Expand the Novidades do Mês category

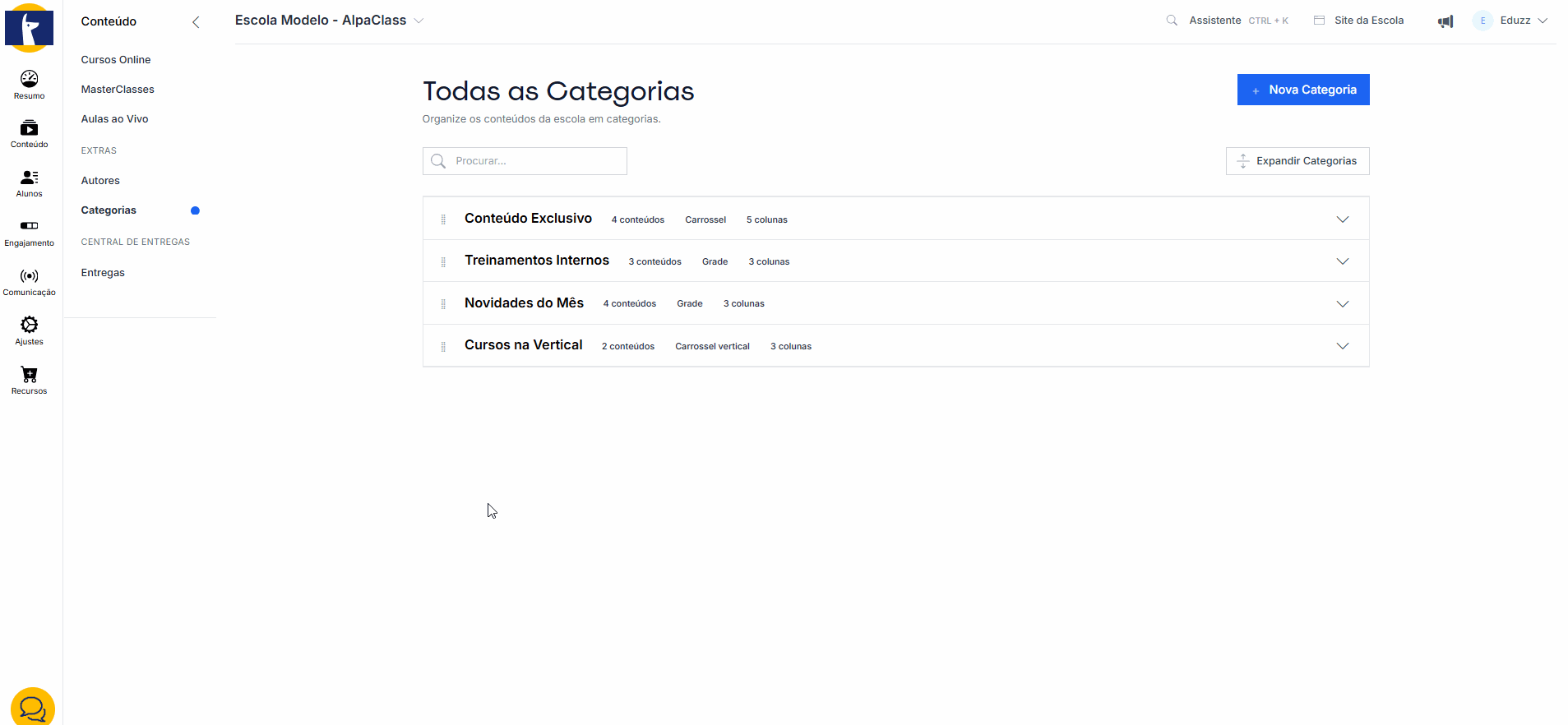pos(1342,304)
